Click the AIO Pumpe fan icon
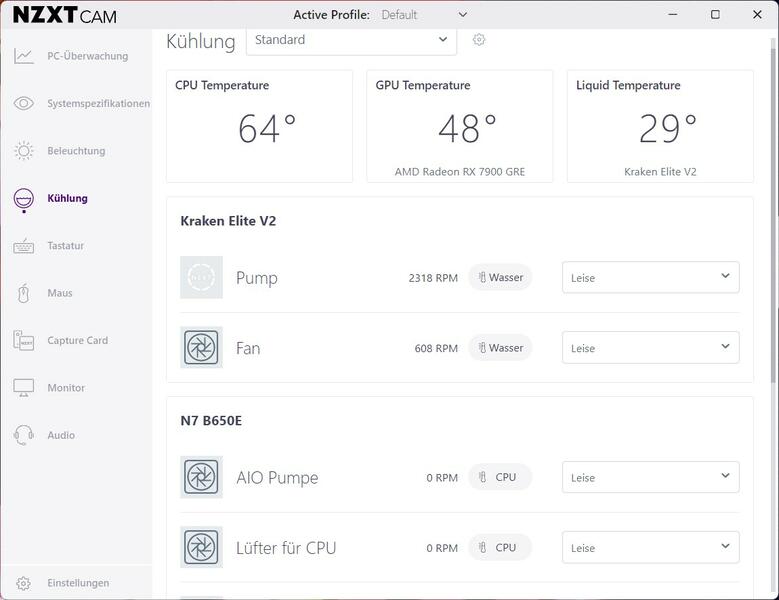Screen dimensions: 779x600 pyautogui.click(x=201, y=477)
